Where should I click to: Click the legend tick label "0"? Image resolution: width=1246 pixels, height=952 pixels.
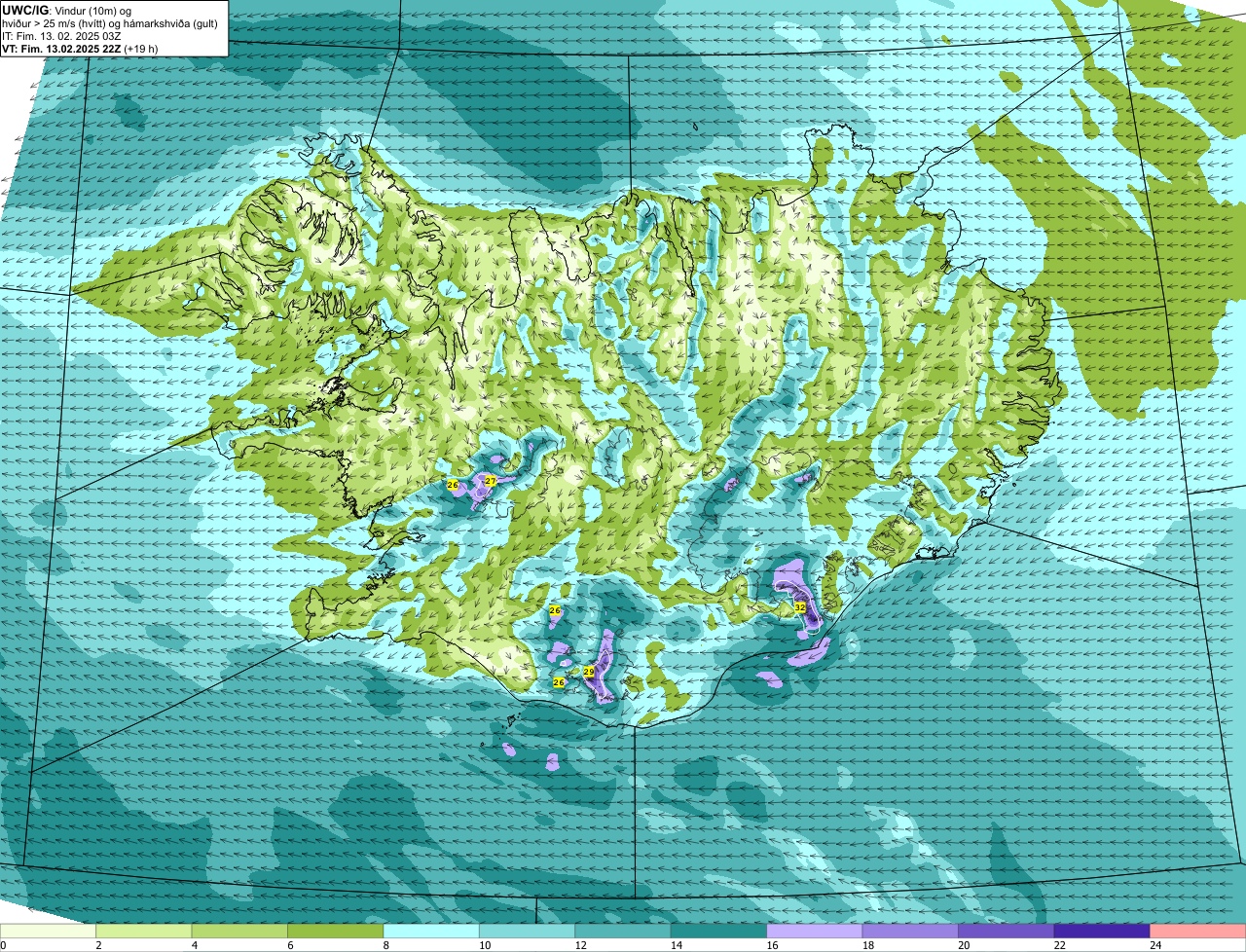(x=3, y=944)
